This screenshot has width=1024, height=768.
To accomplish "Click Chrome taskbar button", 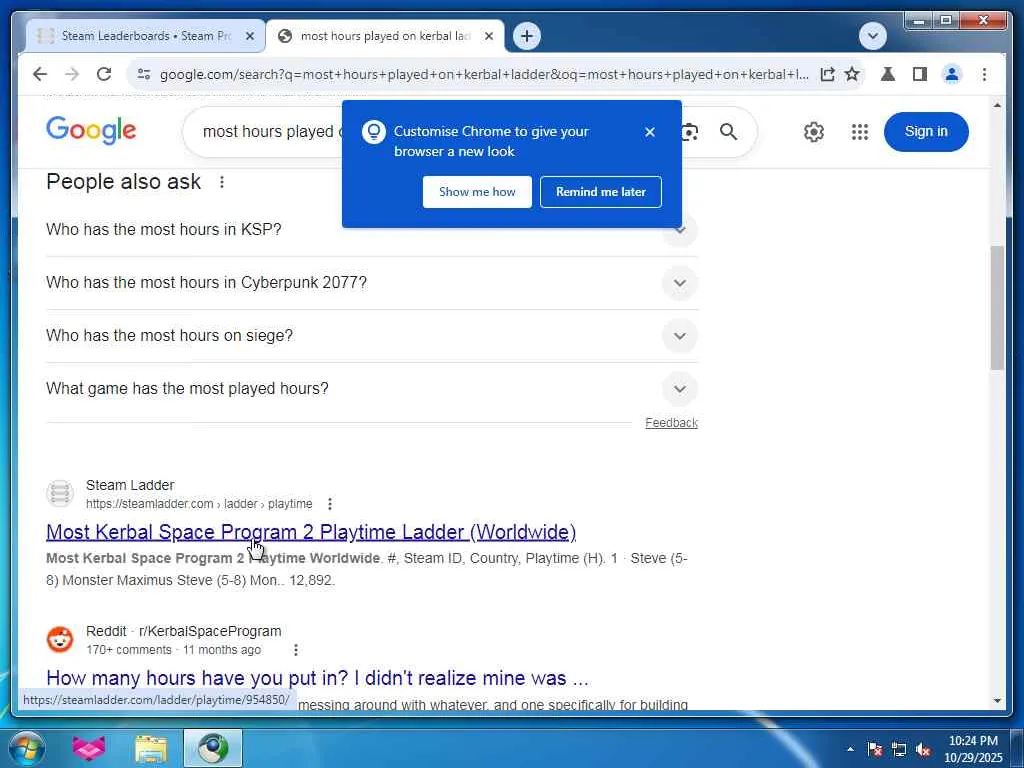I will click(213, 748).
